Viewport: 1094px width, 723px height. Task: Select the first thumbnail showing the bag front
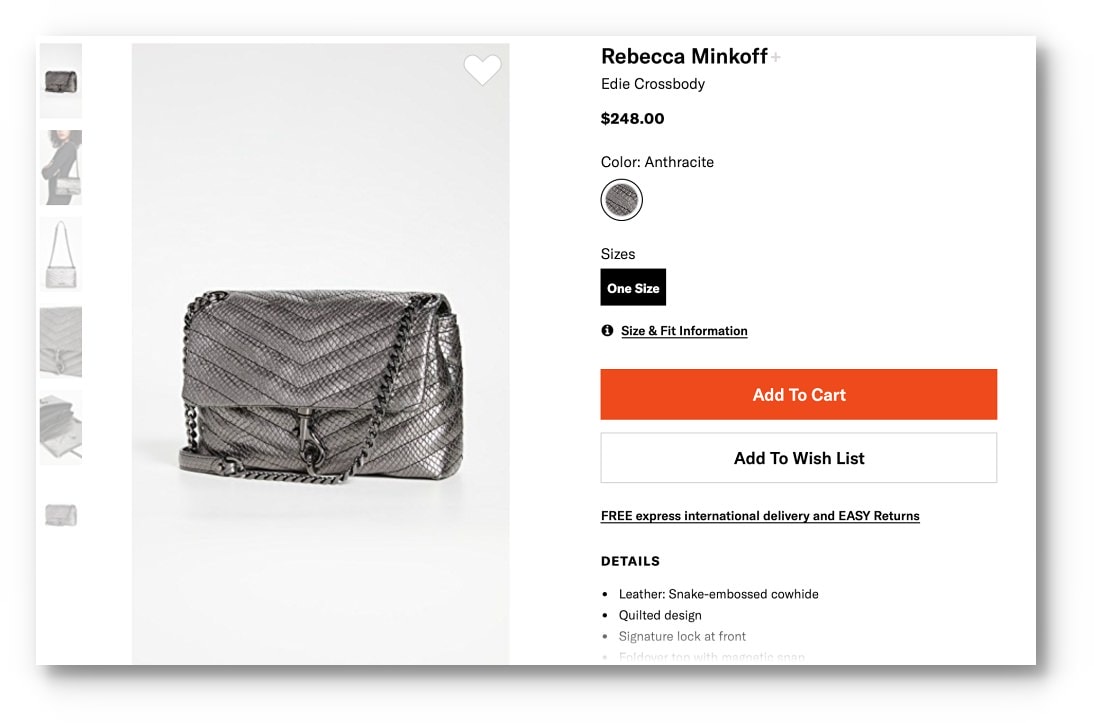point(61,80)
